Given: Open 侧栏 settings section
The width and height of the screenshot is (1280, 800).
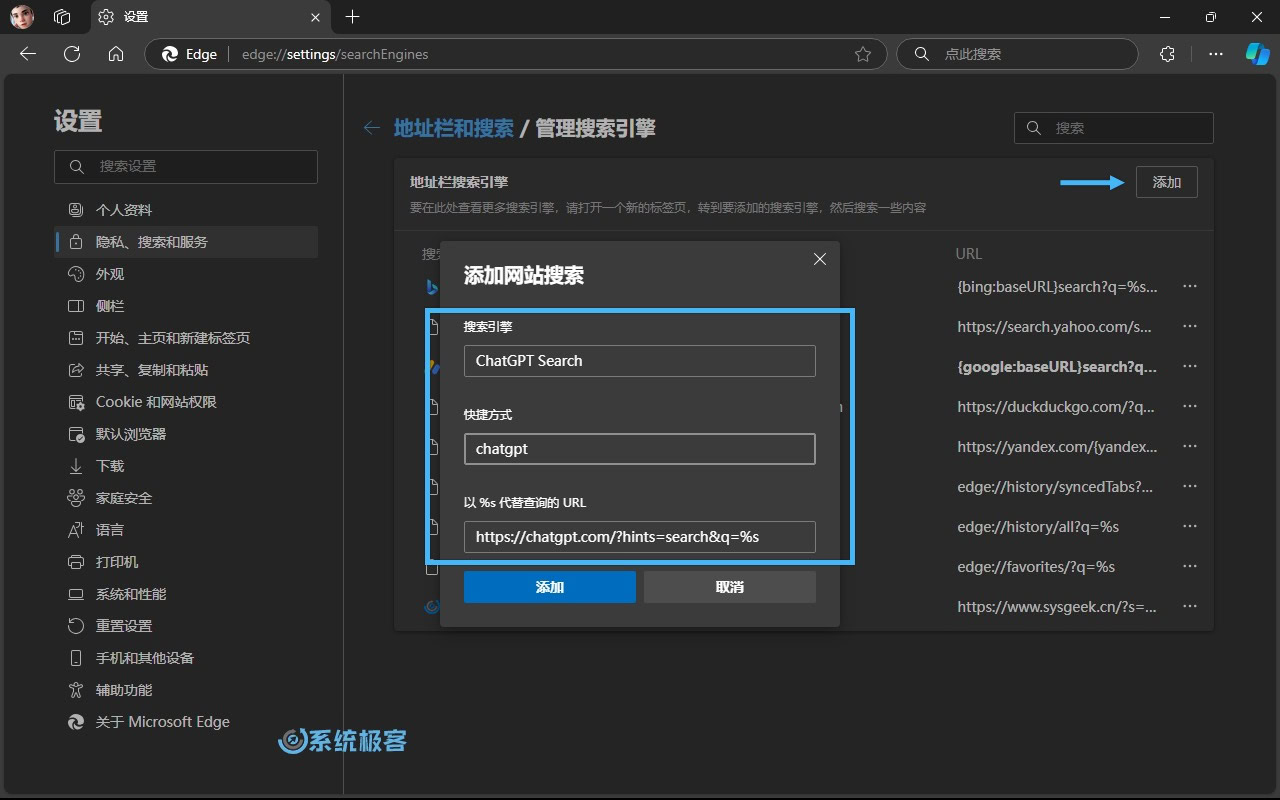Looking at the screenshot, I should (x=186, y=306).
